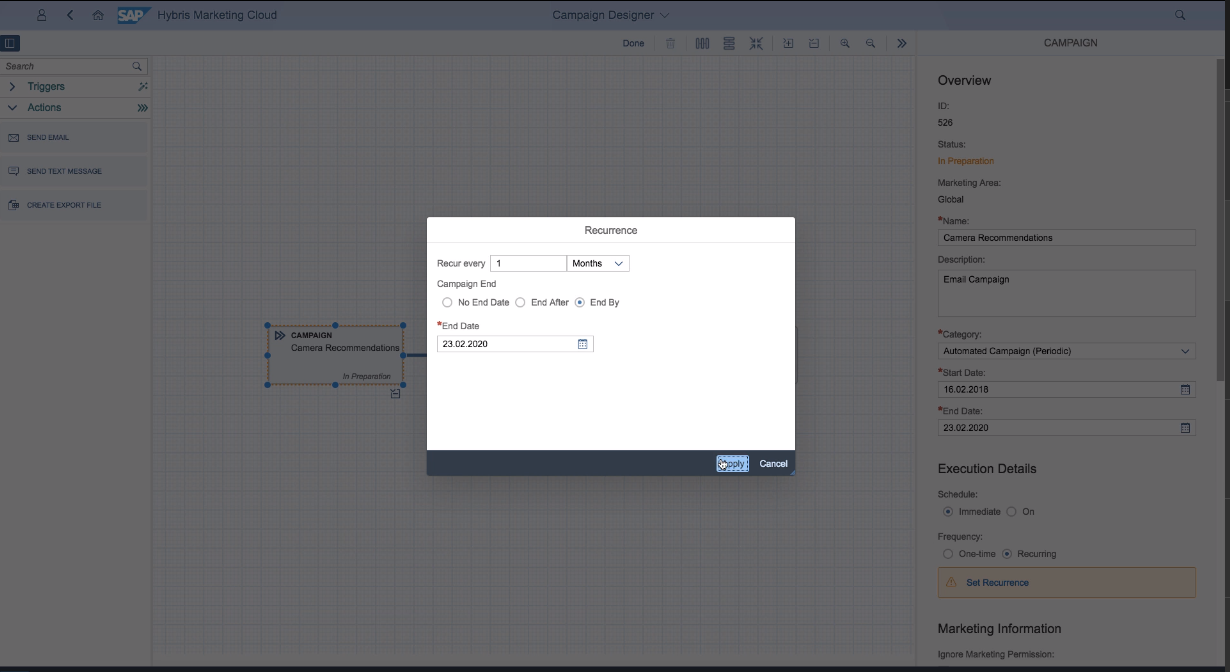1230x672 pixels.
Task: Select the No End Date radio option
Action: coord(447,302)
